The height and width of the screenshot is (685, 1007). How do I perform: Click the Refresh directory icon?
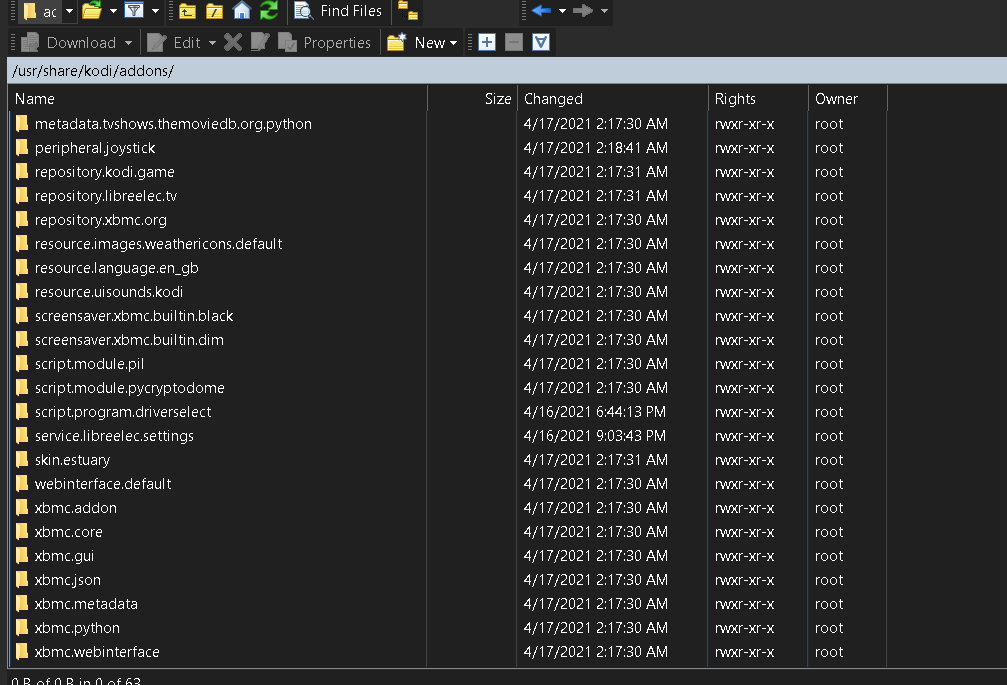268,11
